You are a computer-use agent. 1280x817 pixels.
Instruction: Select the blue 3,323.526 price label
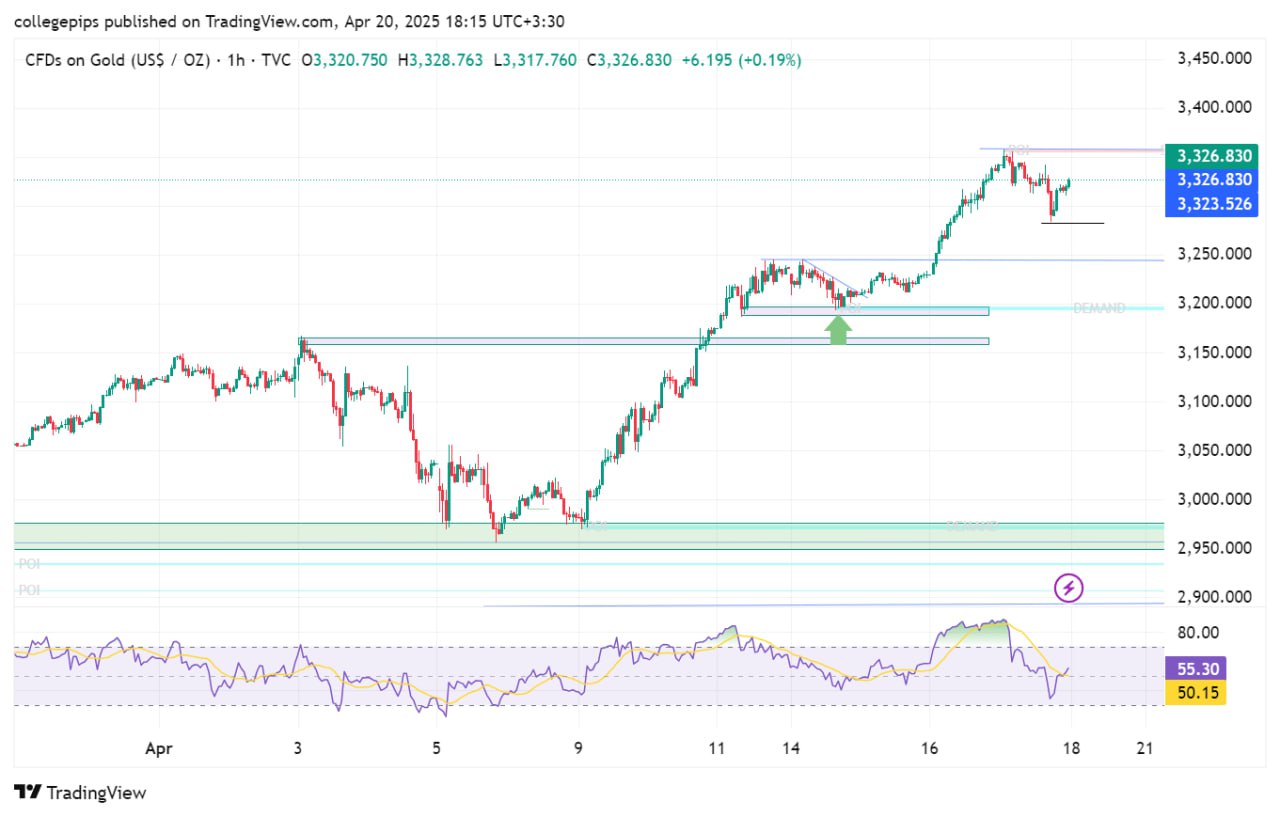pos(1214,204)
